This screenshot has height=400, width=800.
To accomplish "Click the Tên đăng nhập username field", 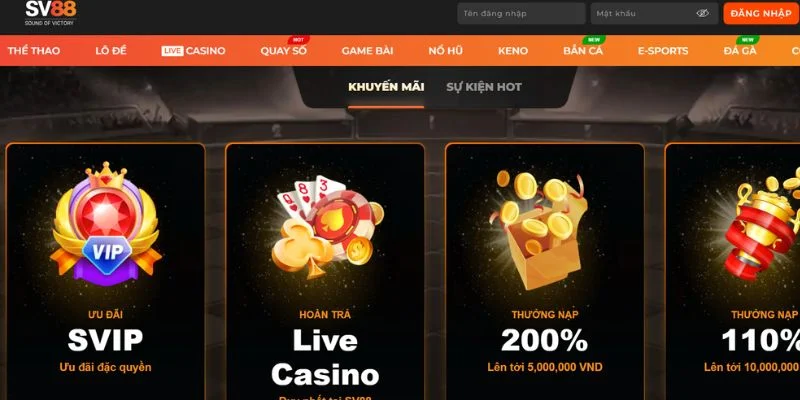I will pos(521,13).
